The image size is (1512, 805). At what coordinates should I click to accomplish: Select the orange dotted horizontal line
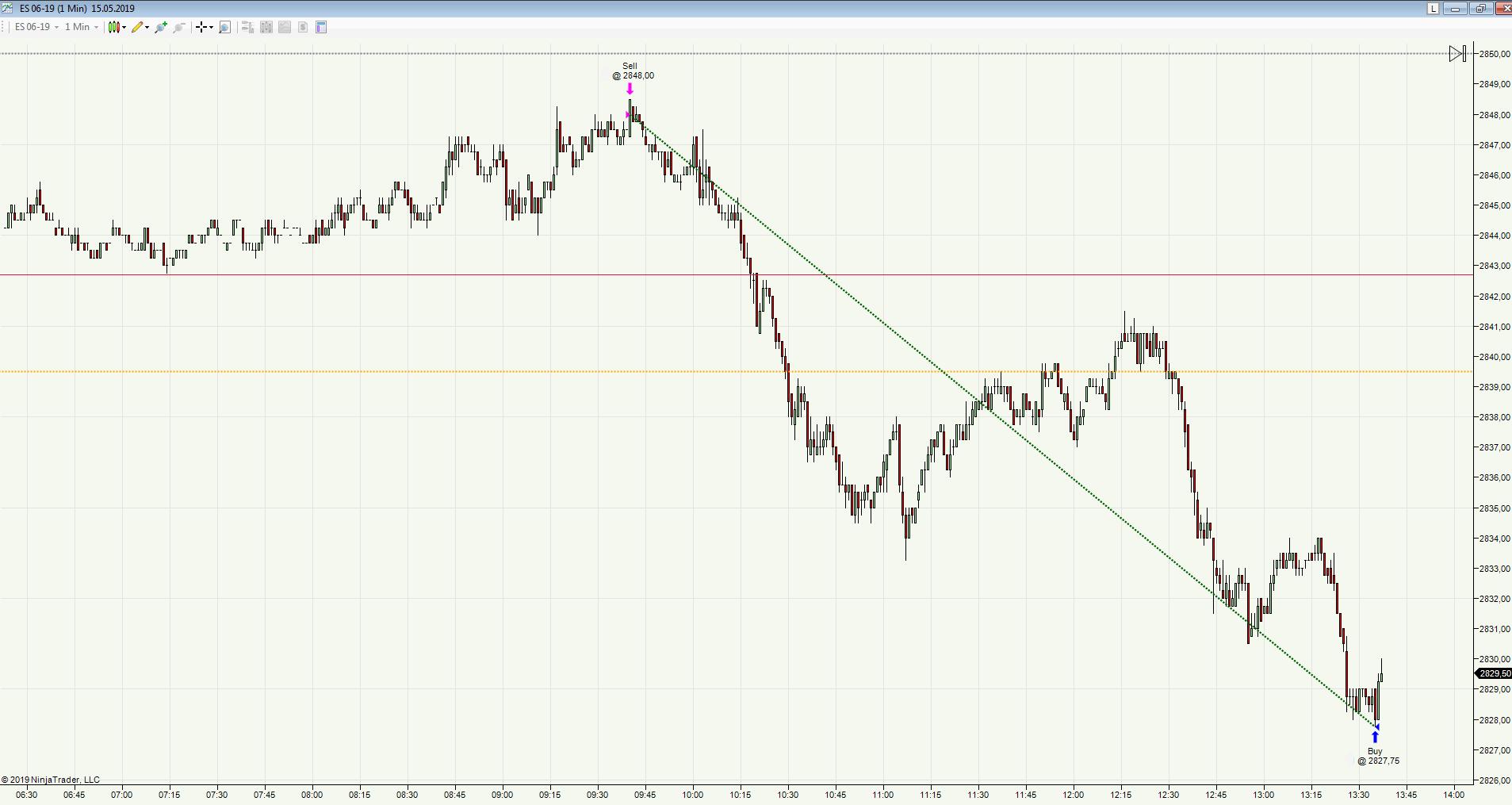(x=736, y=371)
